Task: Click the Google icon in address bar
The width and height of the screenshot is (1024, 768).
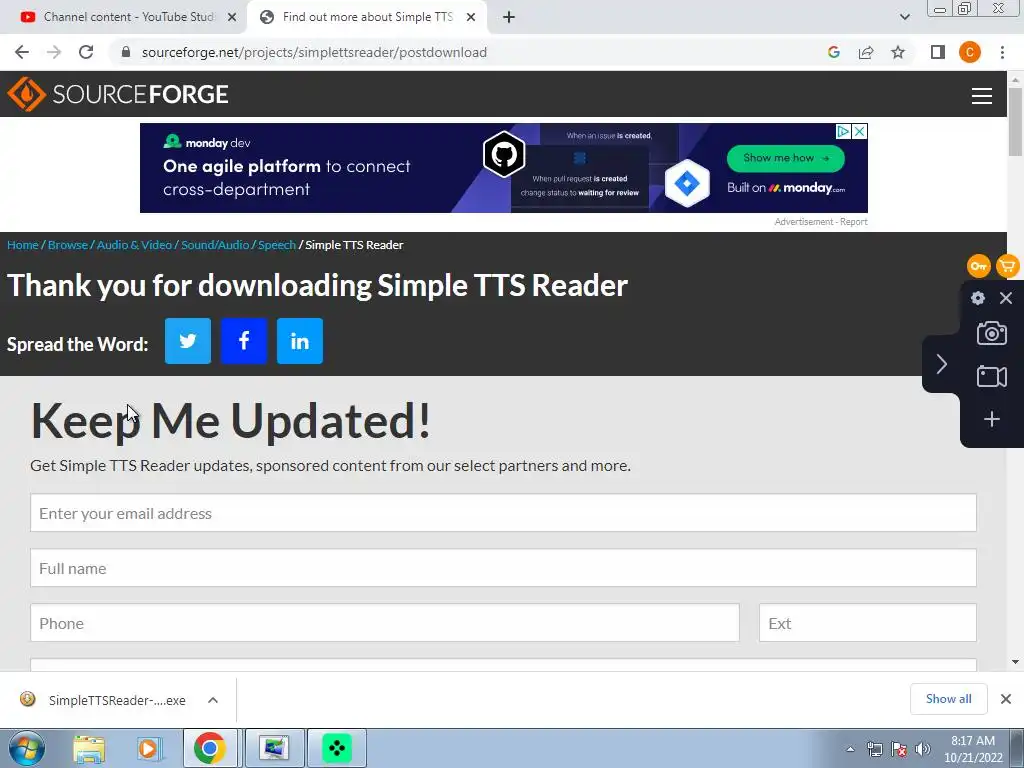Action: coord(833,52)
